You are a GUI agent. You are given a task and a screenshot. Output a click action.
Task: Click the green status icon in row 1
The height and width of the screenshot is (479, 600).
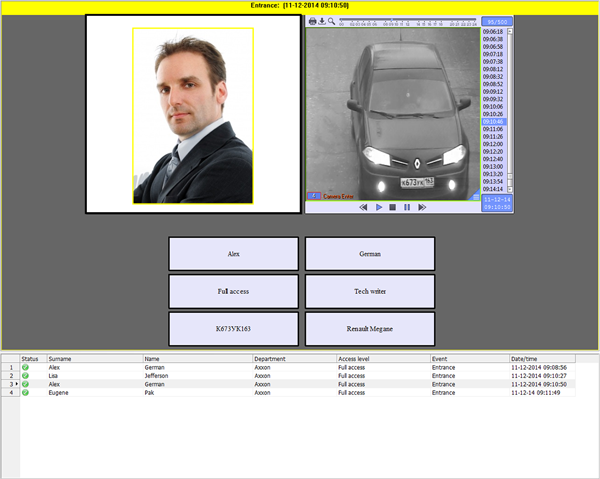pos(25,367)
